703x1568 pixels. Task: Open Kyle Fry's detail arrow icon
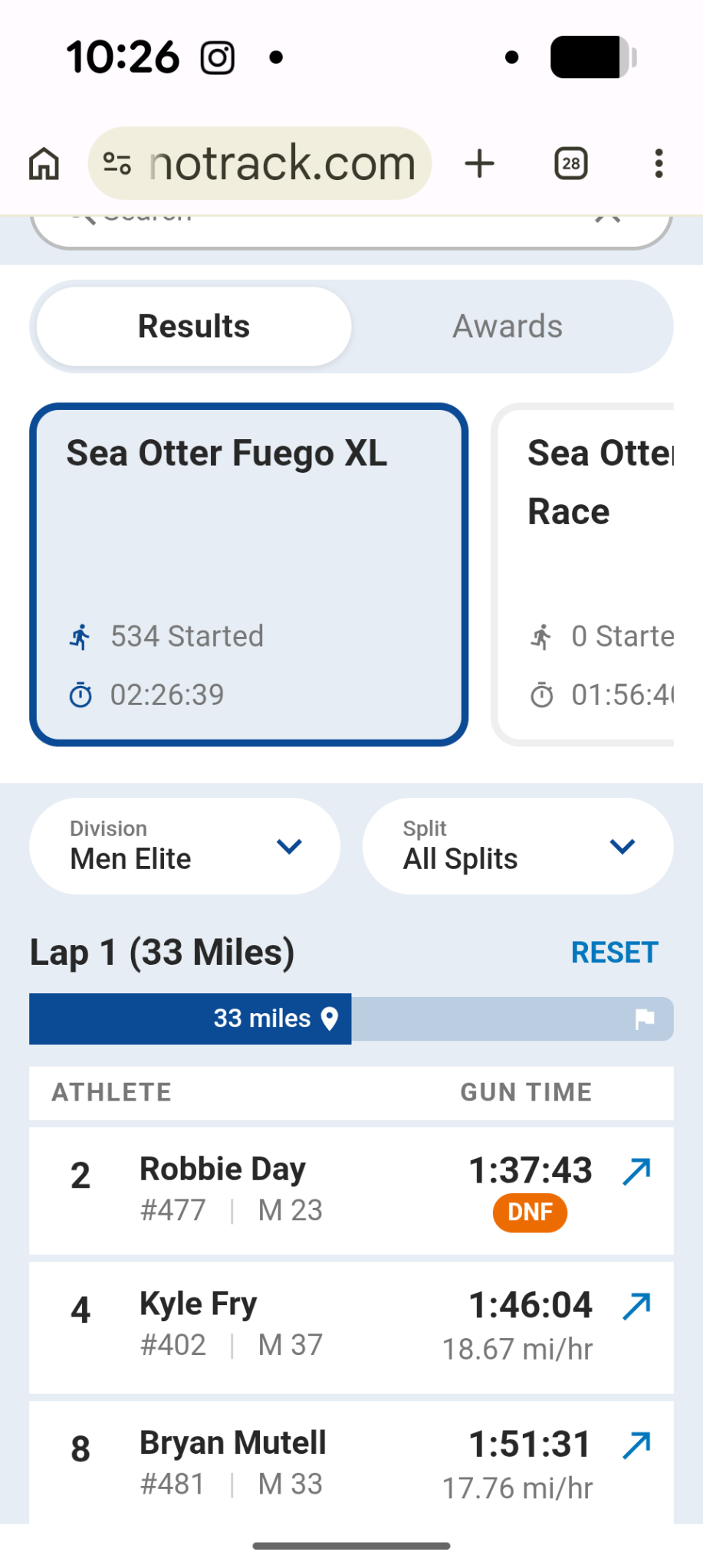[636, 1306]
